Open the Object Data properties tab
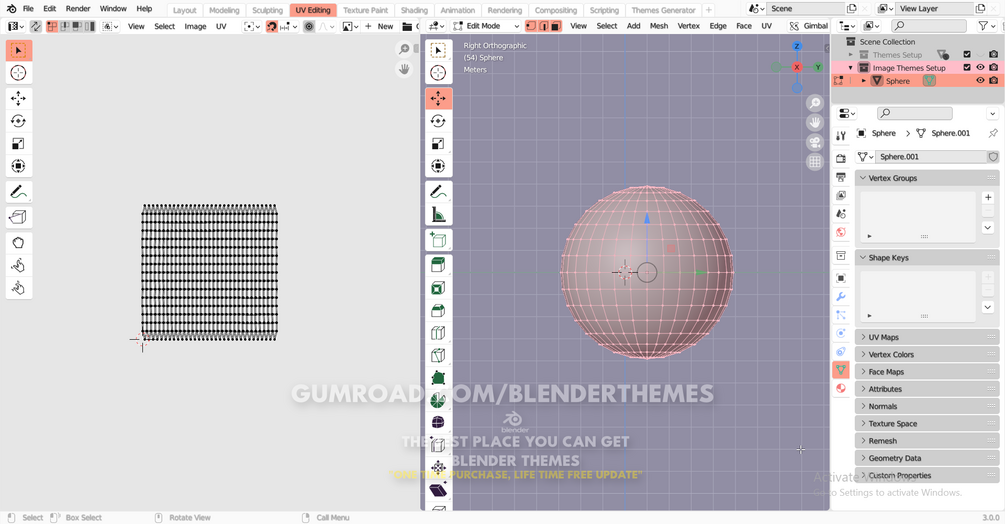 [841, 370]
